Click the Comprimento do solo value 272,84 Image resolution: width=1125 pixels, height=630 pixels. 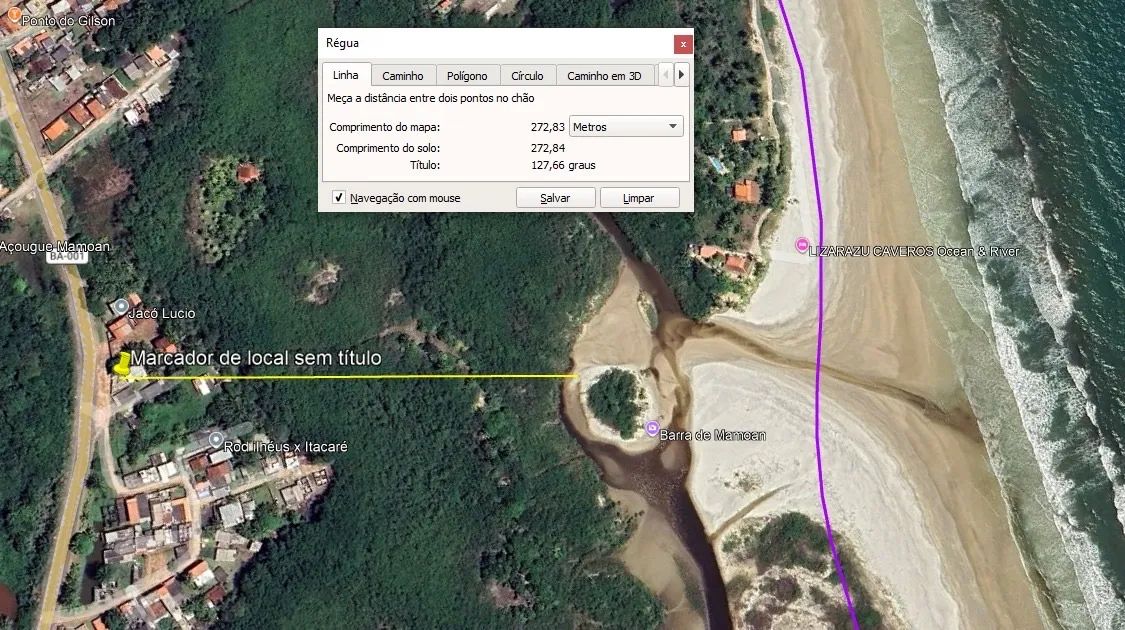547,148
